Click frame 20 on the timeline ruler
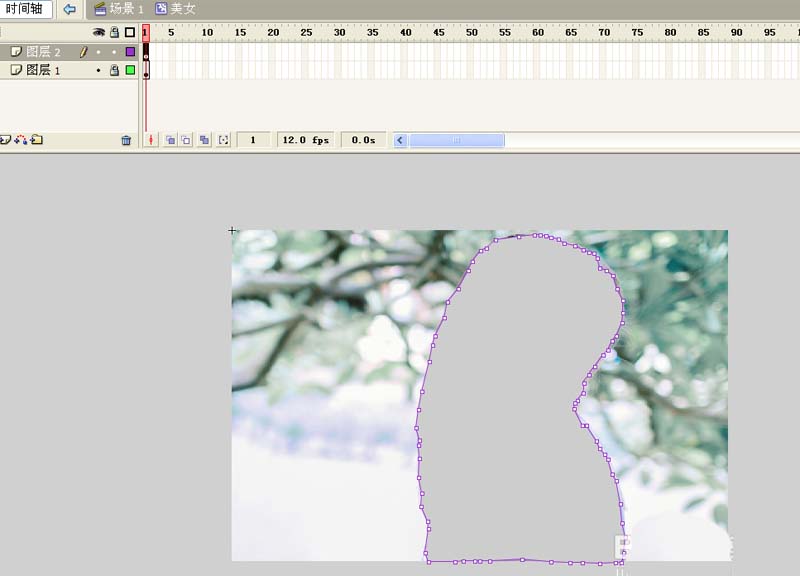 point(273,33)
